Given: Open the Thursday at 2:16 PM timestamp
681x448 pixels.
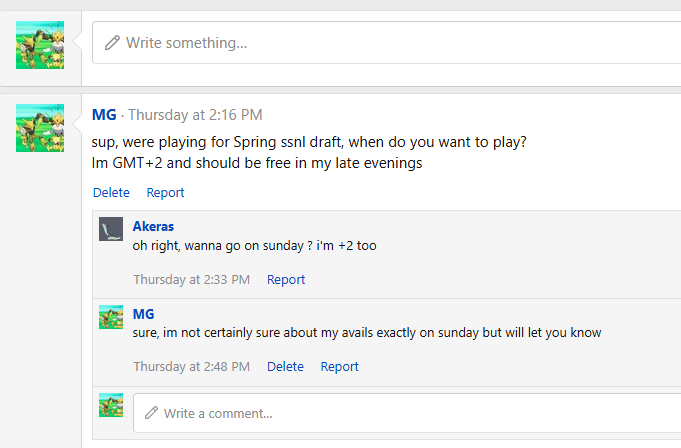Looking at the screenshot, I should click(x=195, y=115).
